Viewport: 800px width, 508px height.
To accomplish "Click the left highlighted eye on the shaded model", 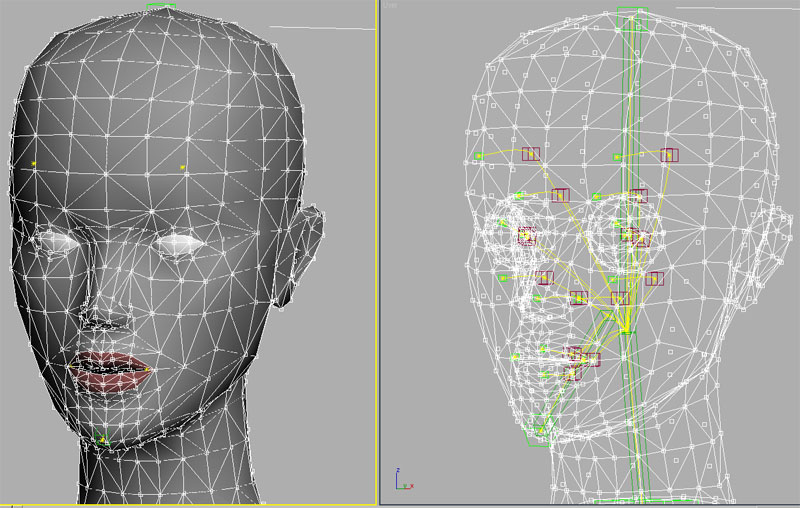I will [x=53, y=241].
